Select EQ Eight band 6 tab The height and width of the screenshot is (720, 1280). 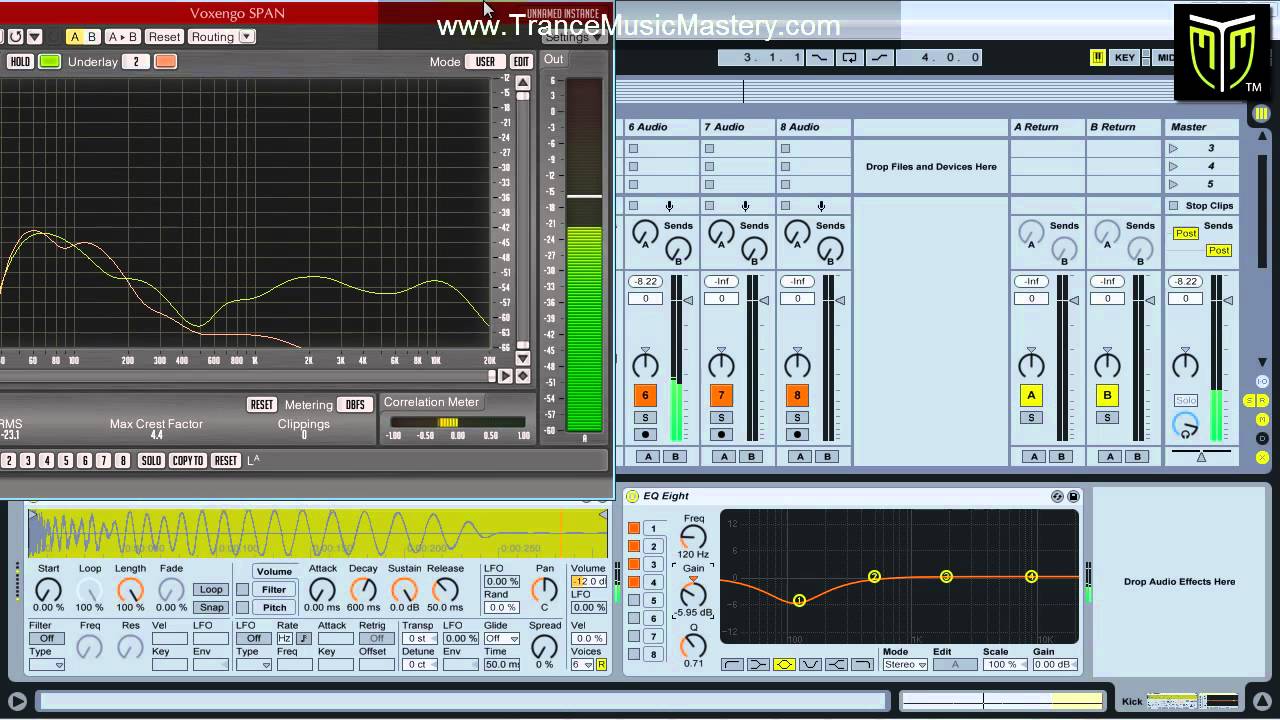click(x=653, y=618)
